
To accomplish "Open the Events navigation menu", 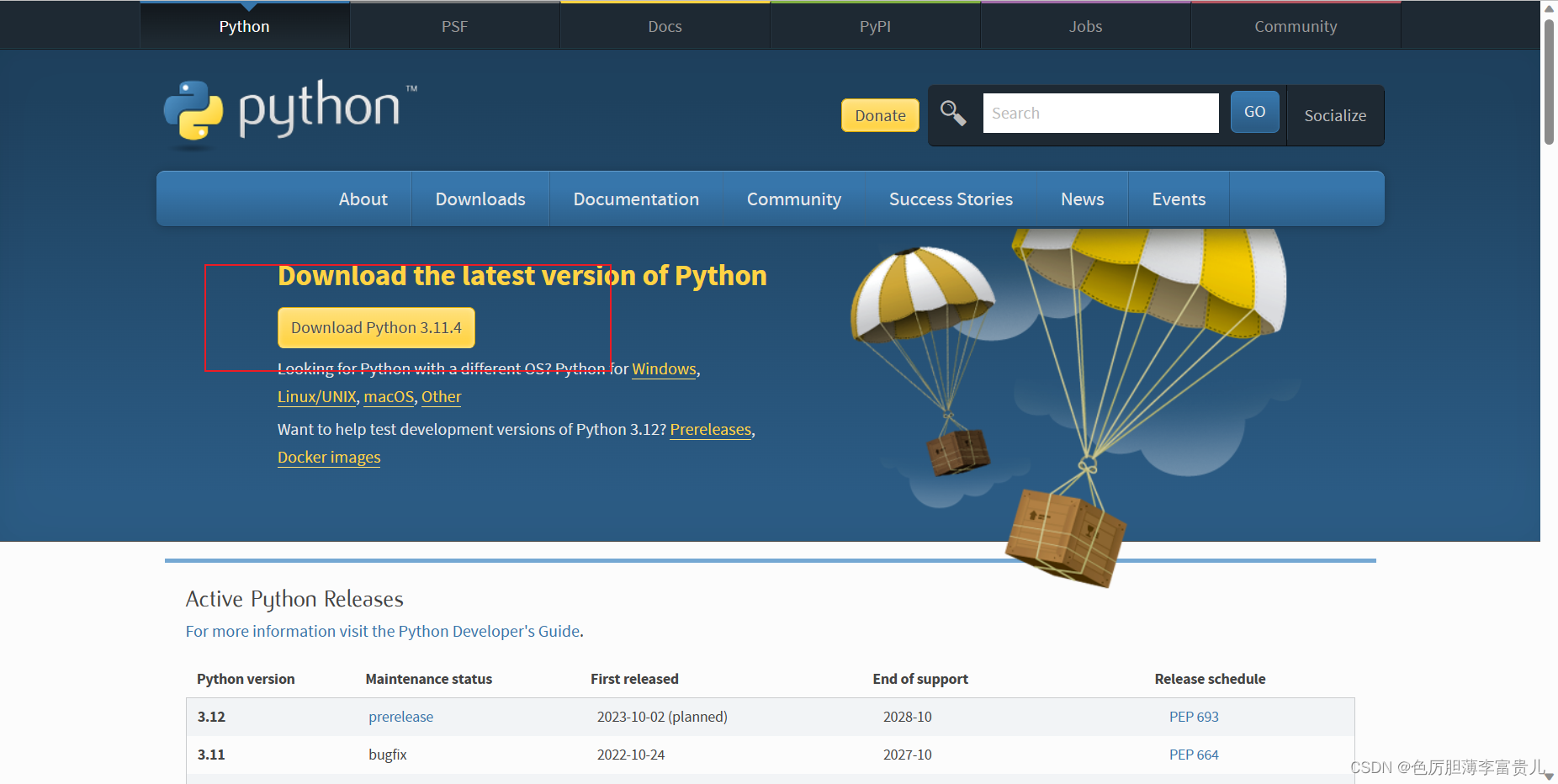I will [x=1179, y=199].
